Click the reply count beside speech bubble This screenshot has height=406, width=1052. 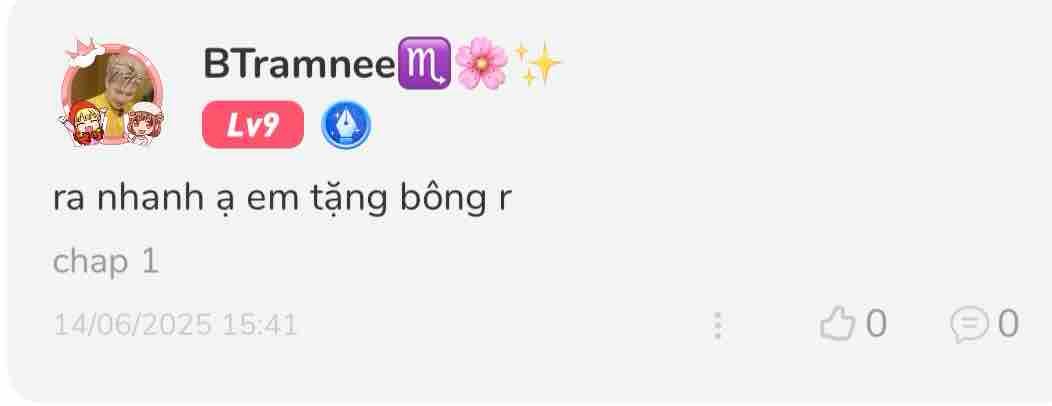pos(1008,324)
